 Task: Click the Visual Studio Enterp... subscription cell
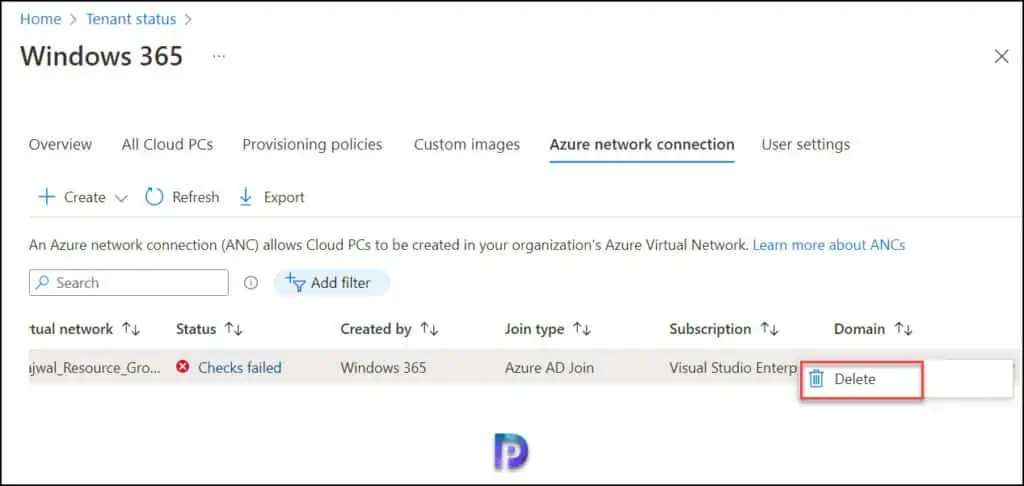pos(733,368)
